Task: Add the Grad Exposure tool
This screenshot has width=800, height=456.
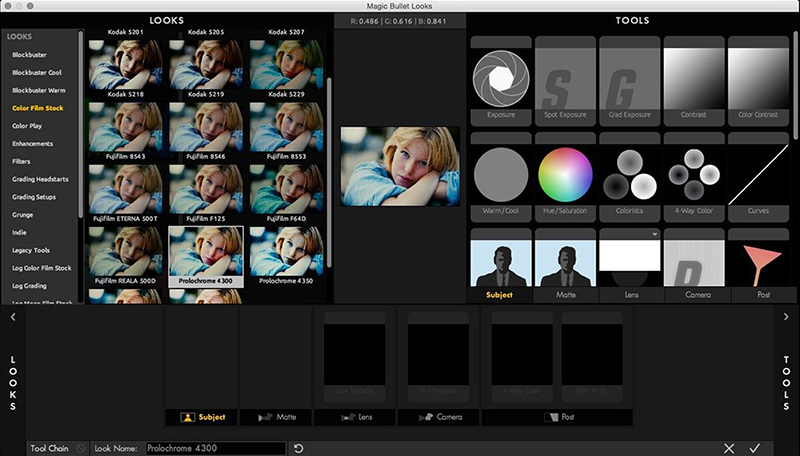Action: (629, 81)
